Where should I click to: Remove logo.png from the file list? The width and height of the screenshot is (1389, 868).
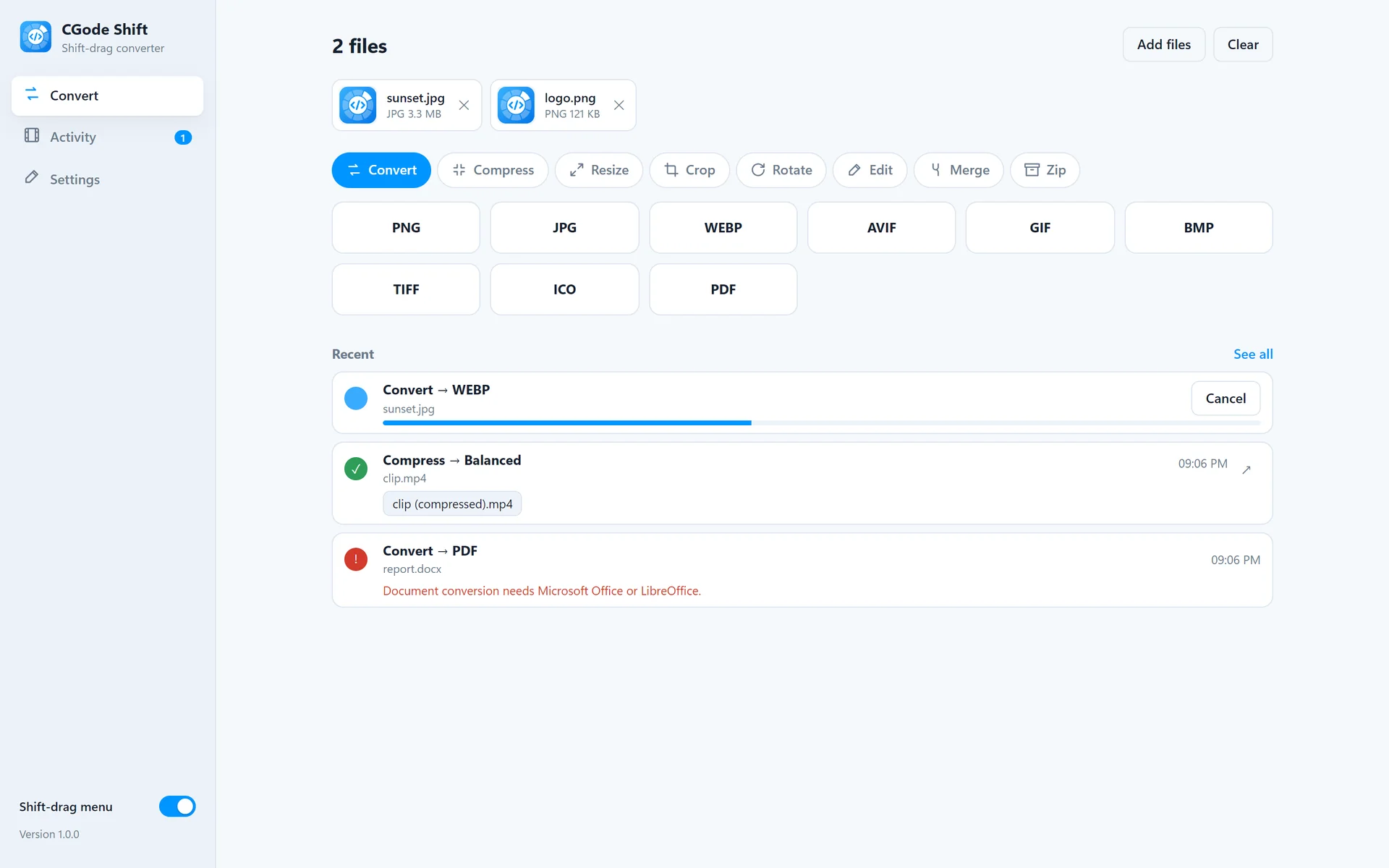(x=619, y=105)
